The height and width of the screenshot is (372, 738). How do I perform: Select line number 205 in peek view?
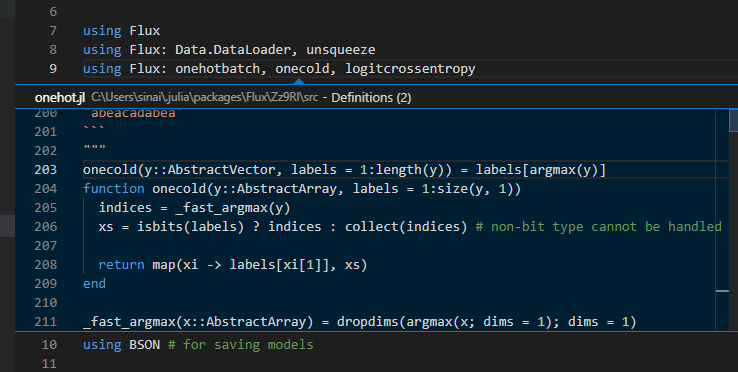pyautogui.click(x=46, y=208)
